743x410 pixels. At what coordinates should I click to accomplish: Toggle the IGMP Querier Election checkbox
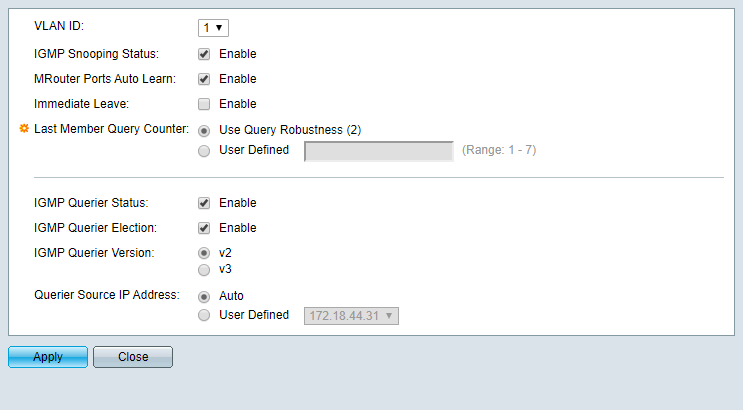coord(204,228)
